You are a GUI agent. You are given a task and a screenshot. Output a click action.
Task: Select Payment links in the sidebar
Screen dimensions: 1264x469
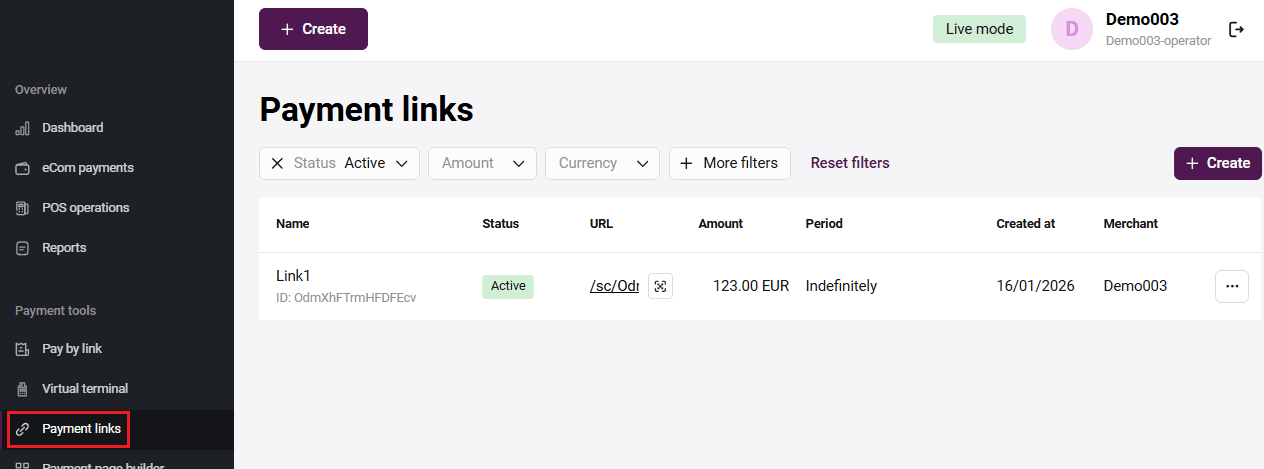point(81,429)
